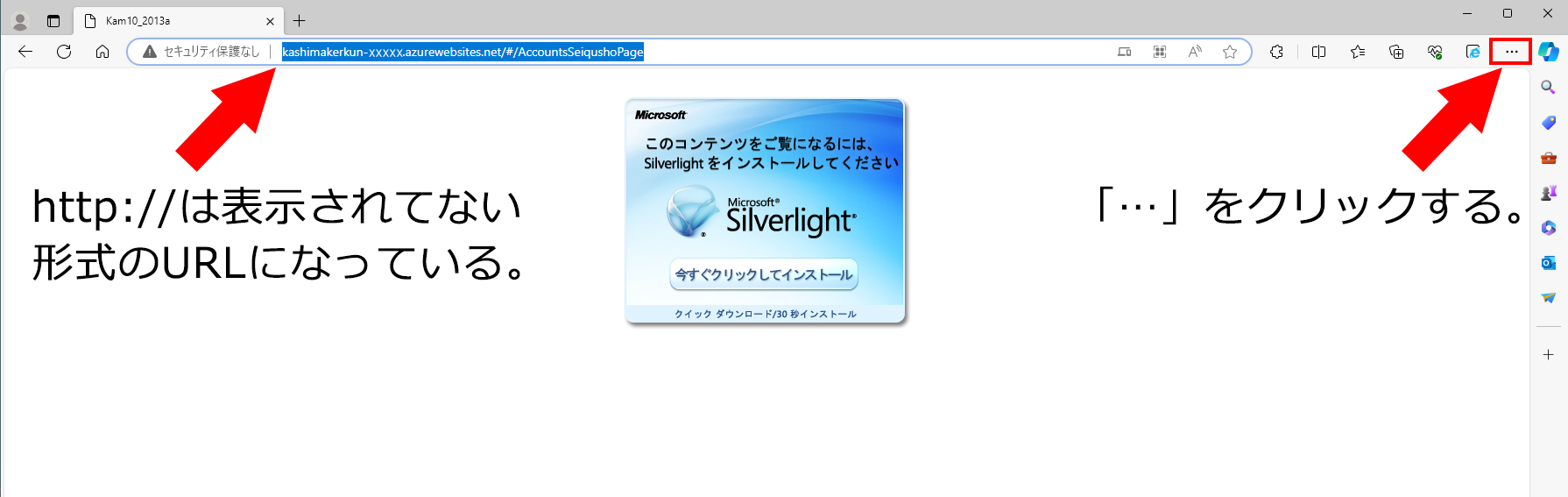Open sidebar Microsoft 365 app
1568x497 pixels.
[x=1549, y=228]
